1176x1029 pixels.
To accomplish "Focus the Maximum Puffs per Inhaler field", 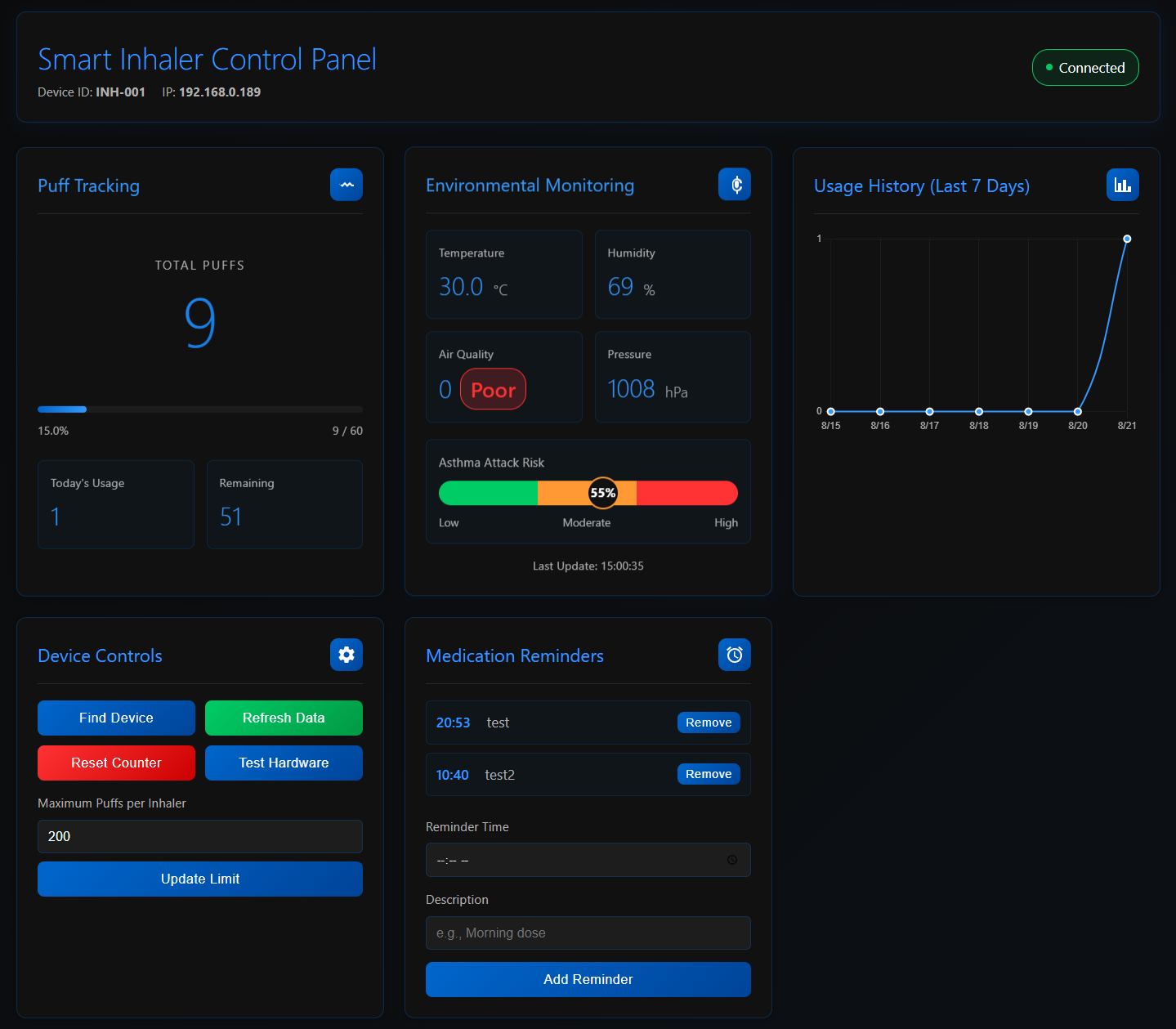I will (x=200, y=836).
